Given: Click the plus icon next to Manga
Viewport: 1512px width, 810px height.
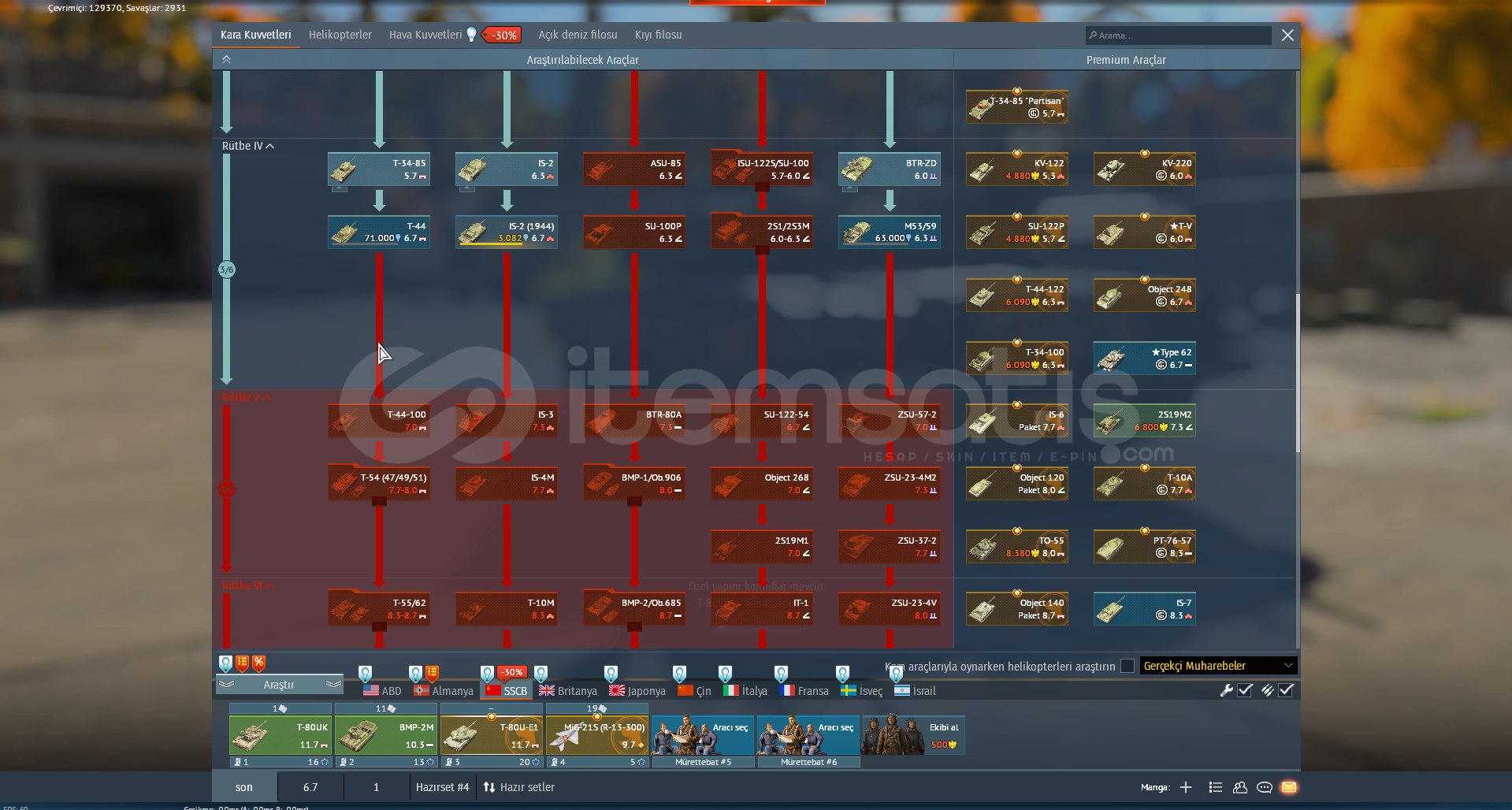Looking at the screenshot, I should [1186, 787].
